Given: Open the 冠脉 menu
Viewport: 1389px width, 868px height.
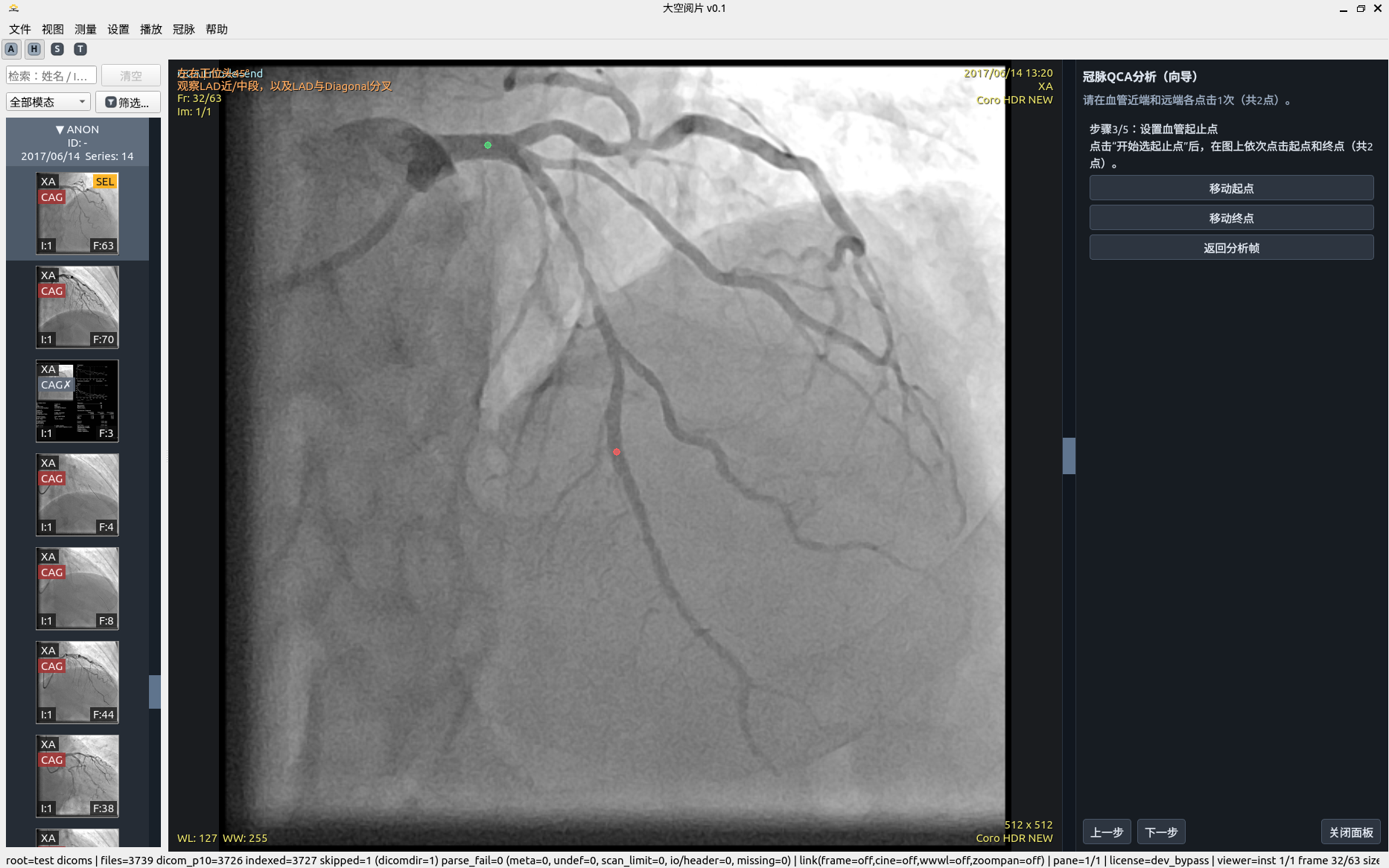Looking at the screenshot, I should click(183, 29).
